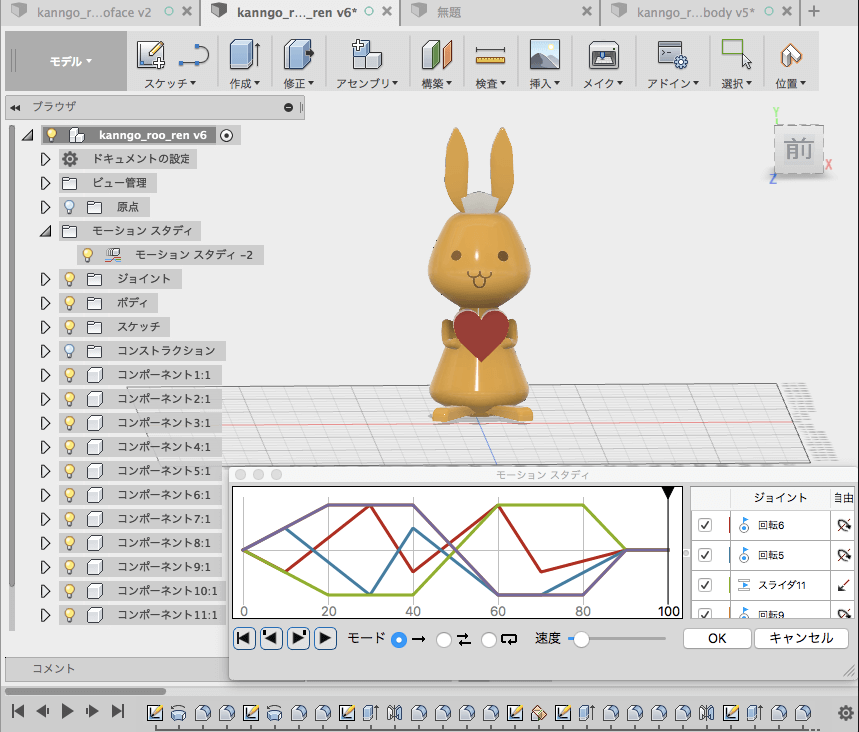The image size is (859, 732).
Task: Click the Add-ins scripts icon
Action: coord(671,54)
